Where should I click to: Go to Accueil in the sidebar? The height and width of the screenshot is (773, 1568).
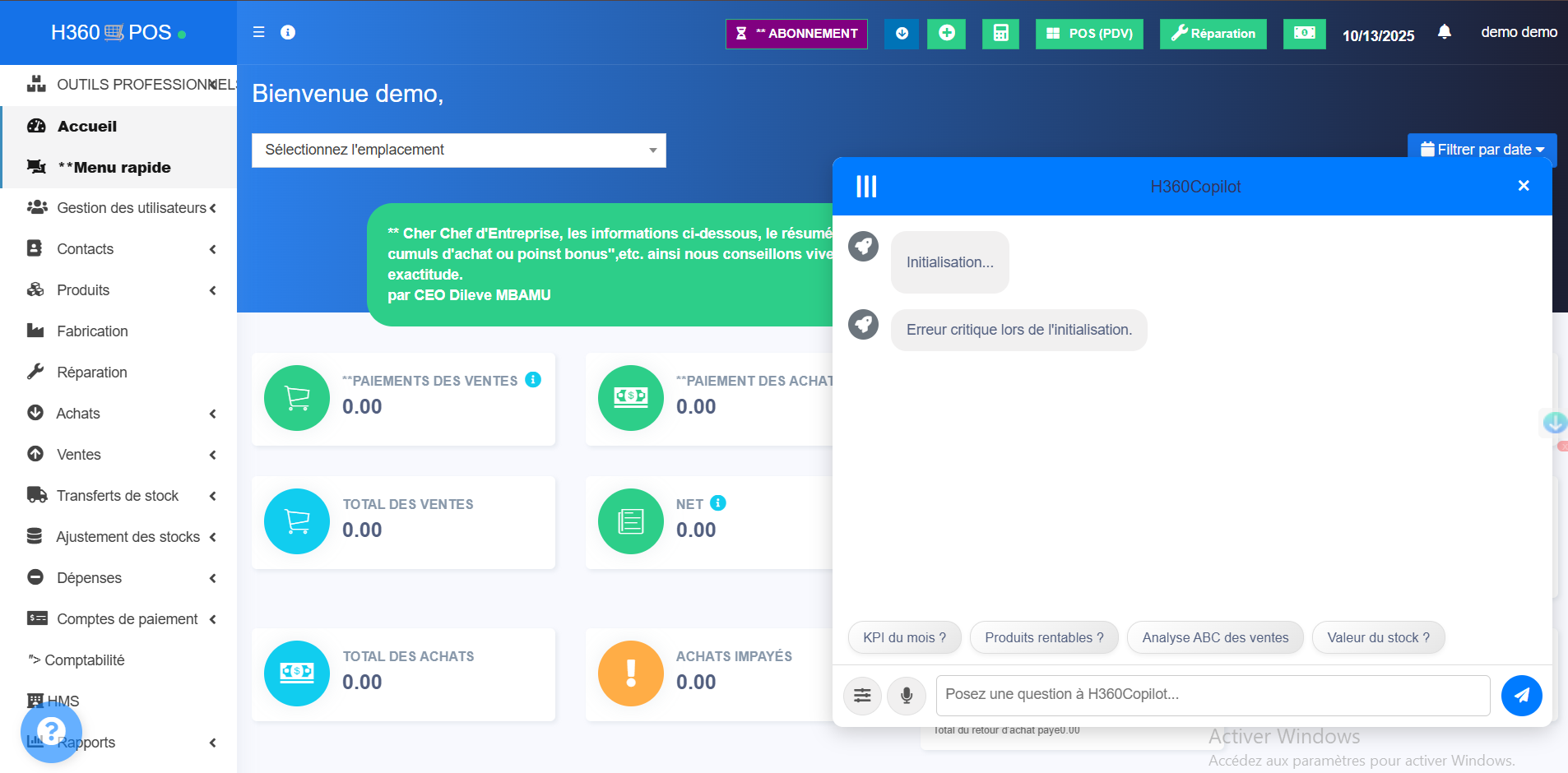[87, 127]
